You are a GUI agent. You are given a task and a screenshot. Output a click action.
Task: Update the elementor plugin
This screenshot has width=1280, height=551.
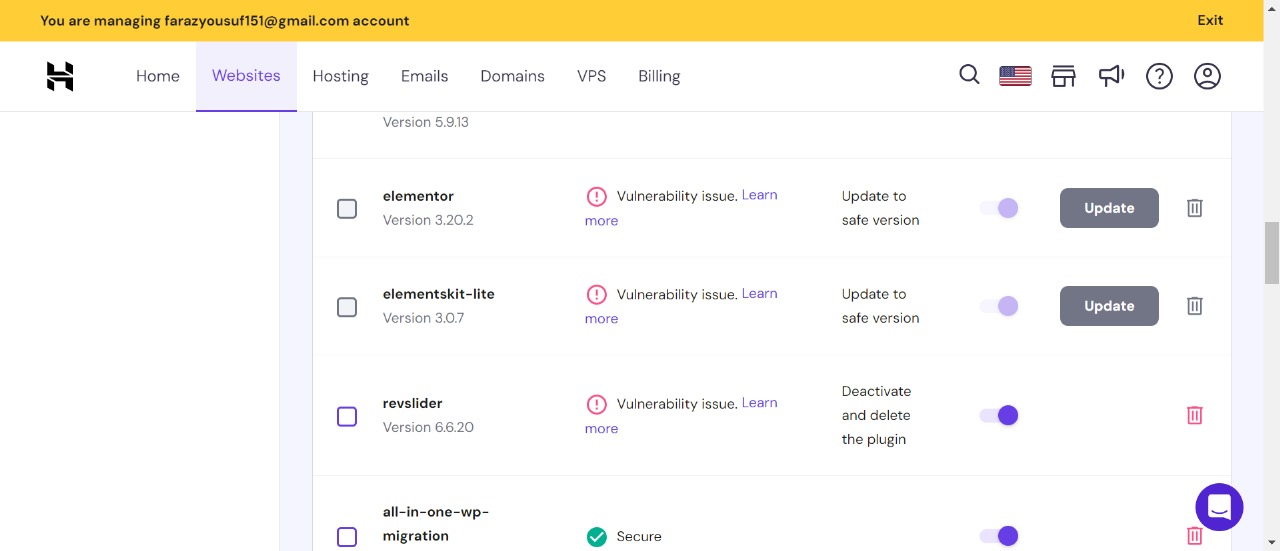1109,208
